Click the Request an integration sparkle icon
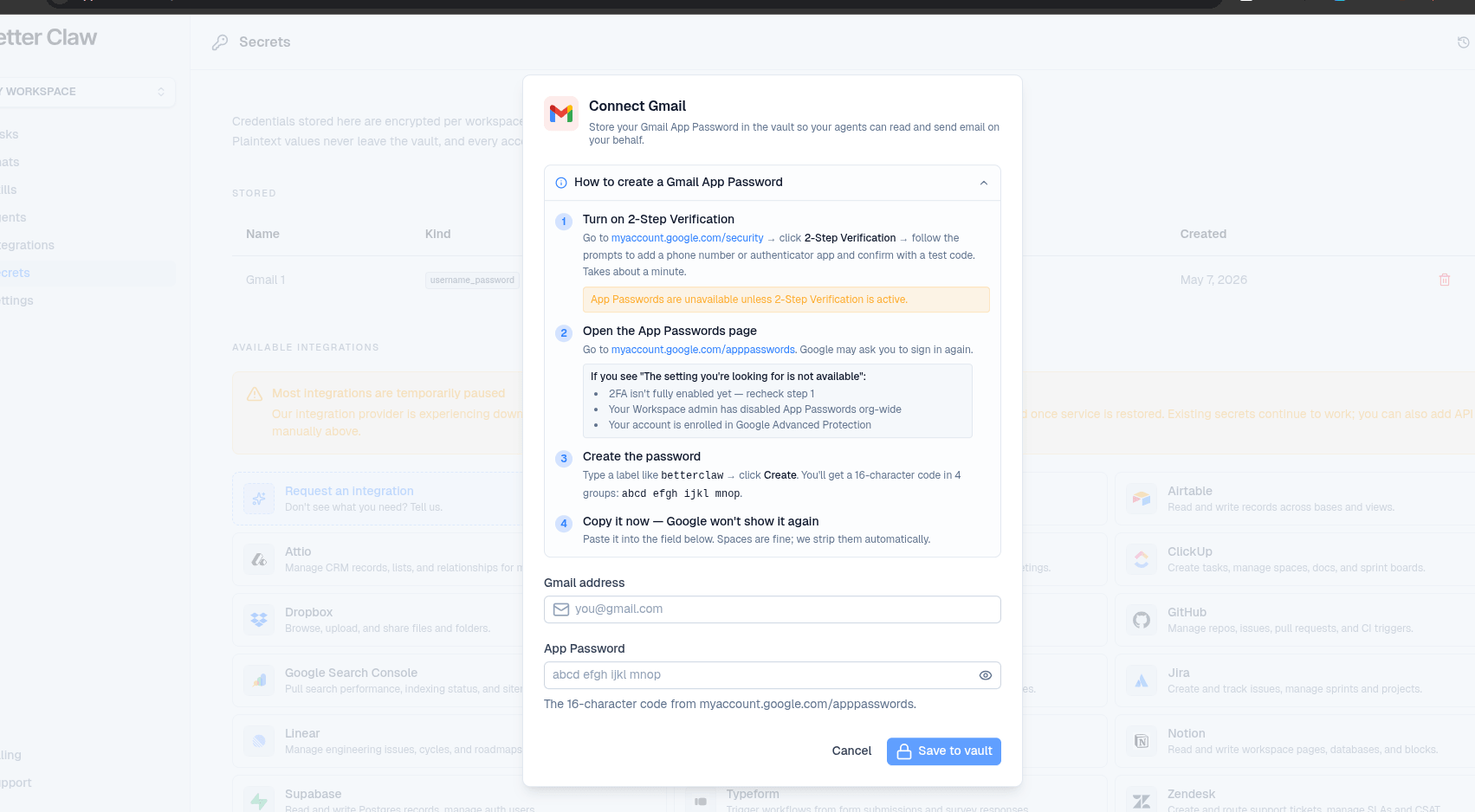The height and width of the screenshot is (812, 1475). click(259, 499)
